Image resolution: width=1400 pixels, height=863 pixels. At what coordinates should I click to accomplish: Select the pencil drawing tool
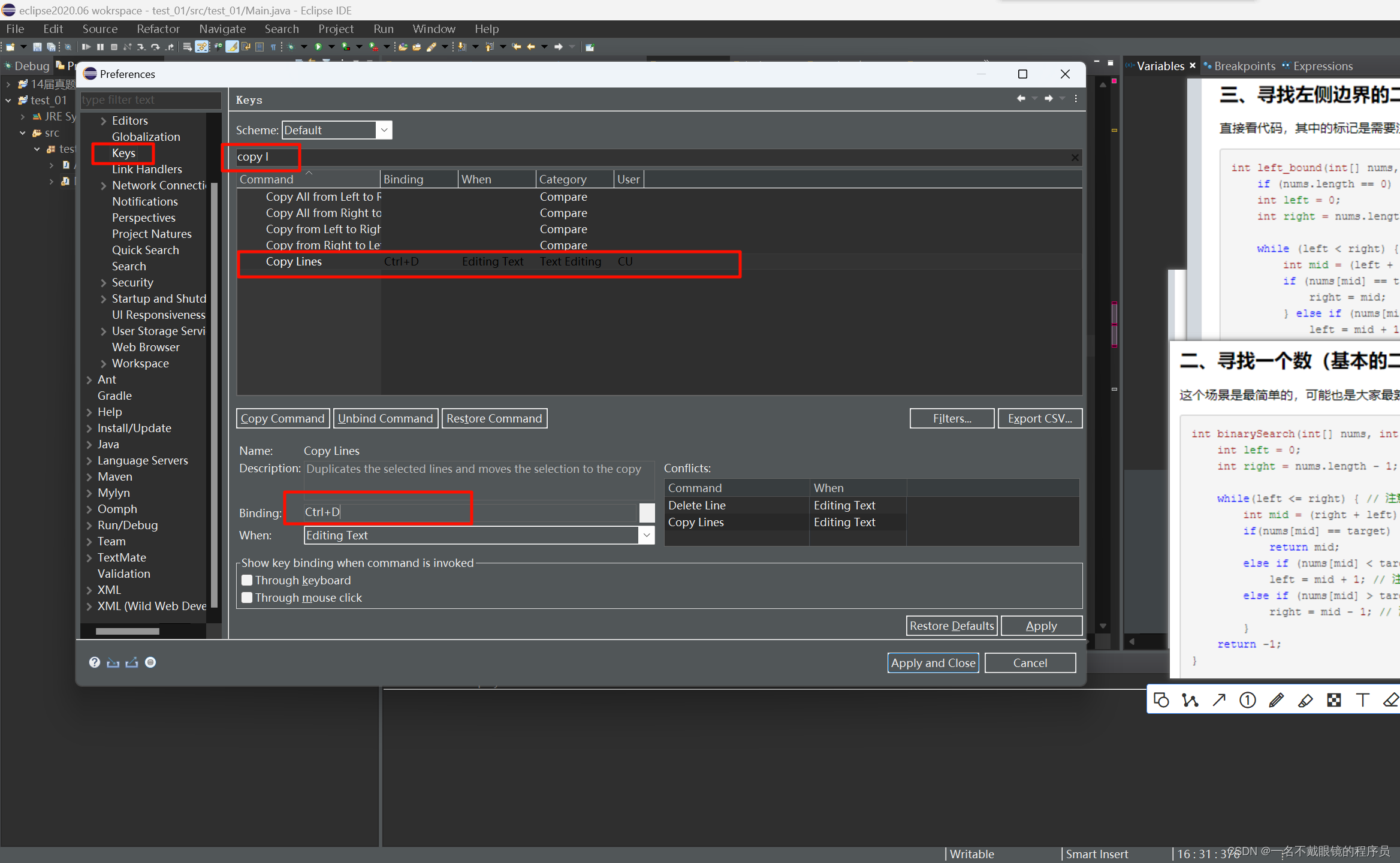tap(1276, 700)
